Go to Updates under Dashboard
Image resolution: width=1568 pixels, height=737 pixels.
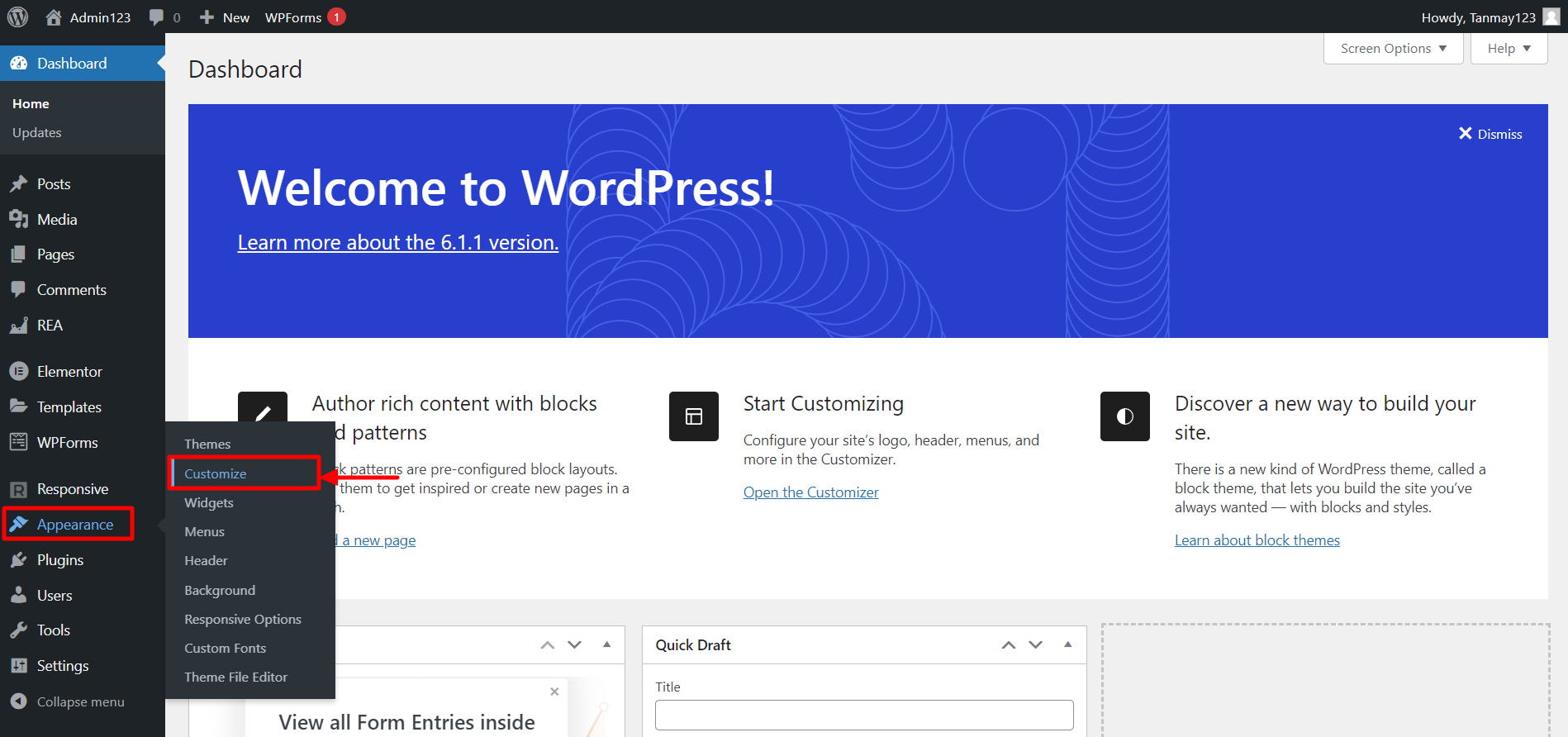[37, 132]
